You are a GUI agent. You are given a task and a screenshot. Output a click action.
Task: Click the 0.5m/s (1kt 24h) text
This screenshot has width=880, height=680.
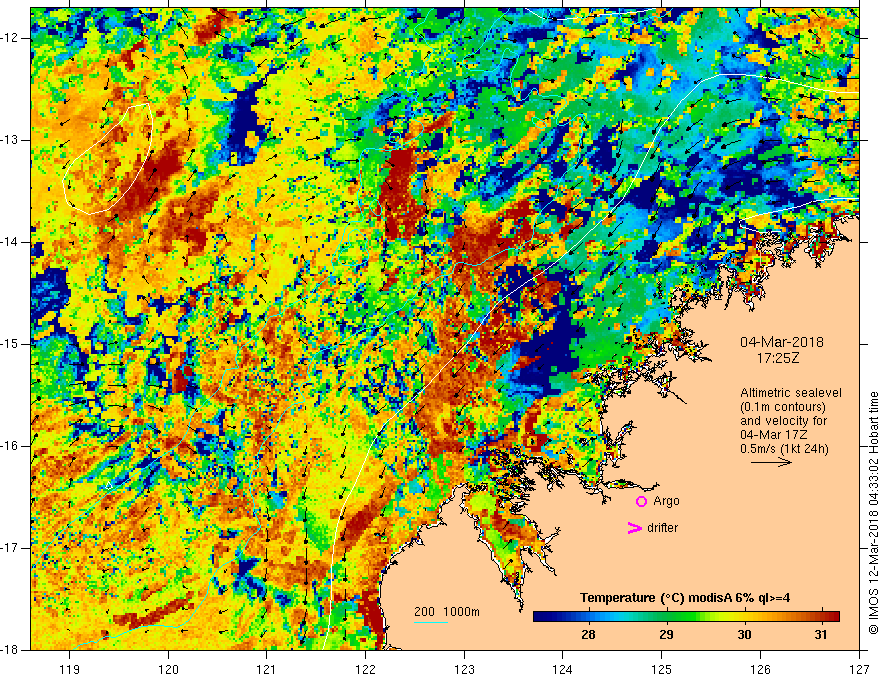click(x=784, y=449)
